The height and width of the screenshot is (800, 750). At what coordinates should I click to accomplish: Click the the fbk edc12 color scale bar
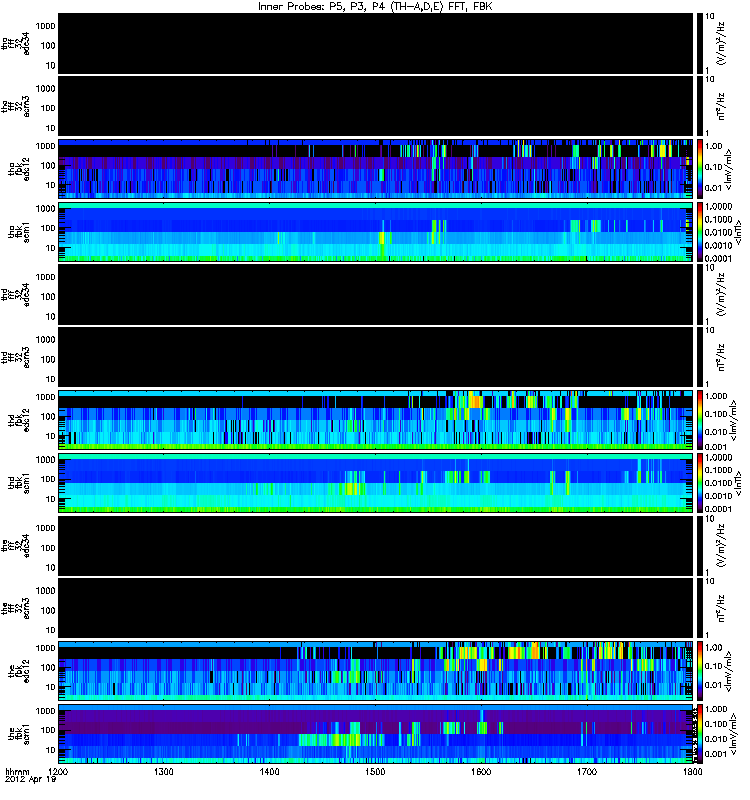pos(699,671)
